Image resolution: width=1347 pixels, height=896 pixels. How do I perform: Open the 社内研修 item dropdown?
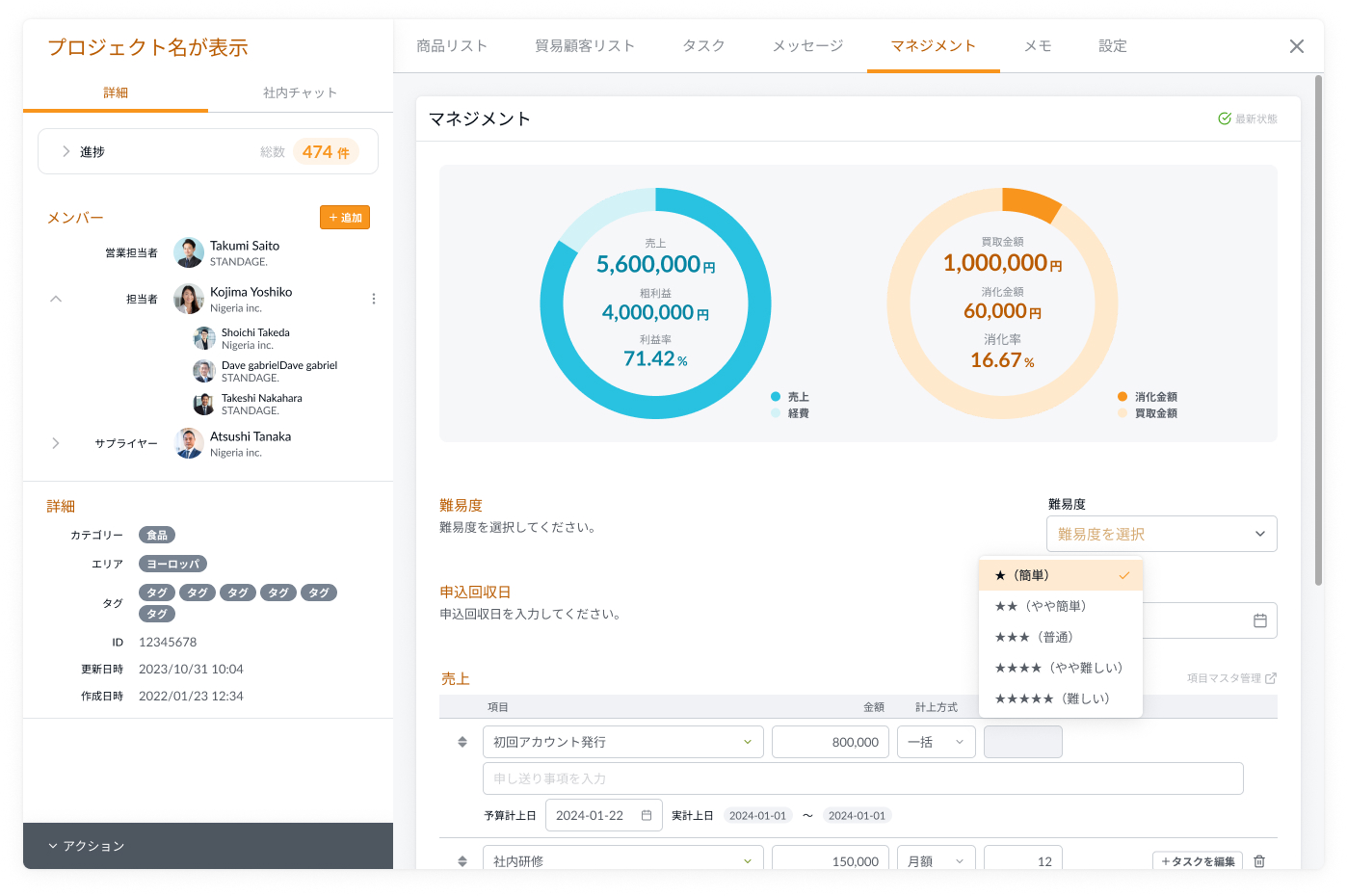click(x=623, y=857)
